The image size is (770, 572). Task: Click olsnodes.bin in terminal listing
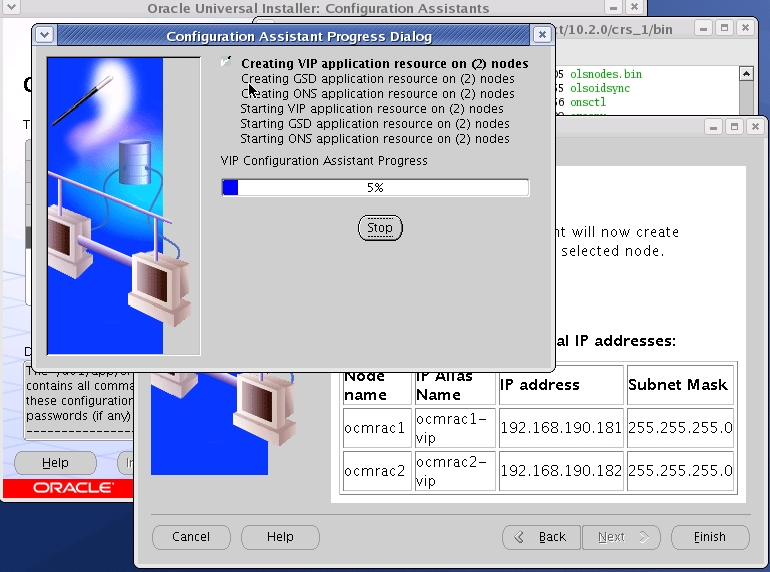coord(605,74)
